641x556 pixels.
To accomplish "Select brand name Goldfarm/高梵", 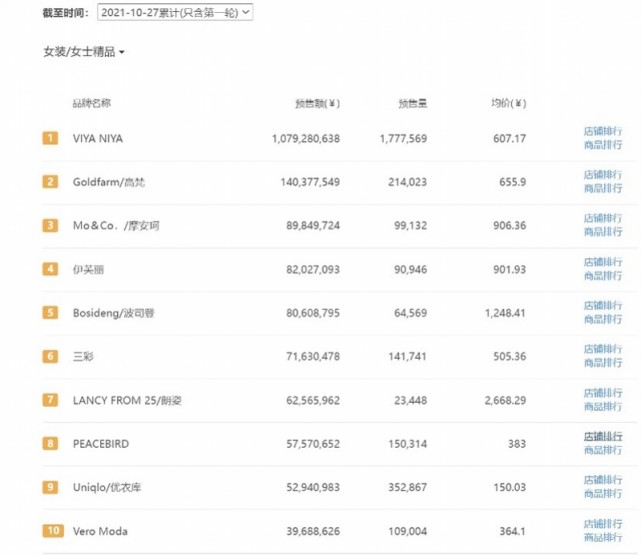I will 109,182.
